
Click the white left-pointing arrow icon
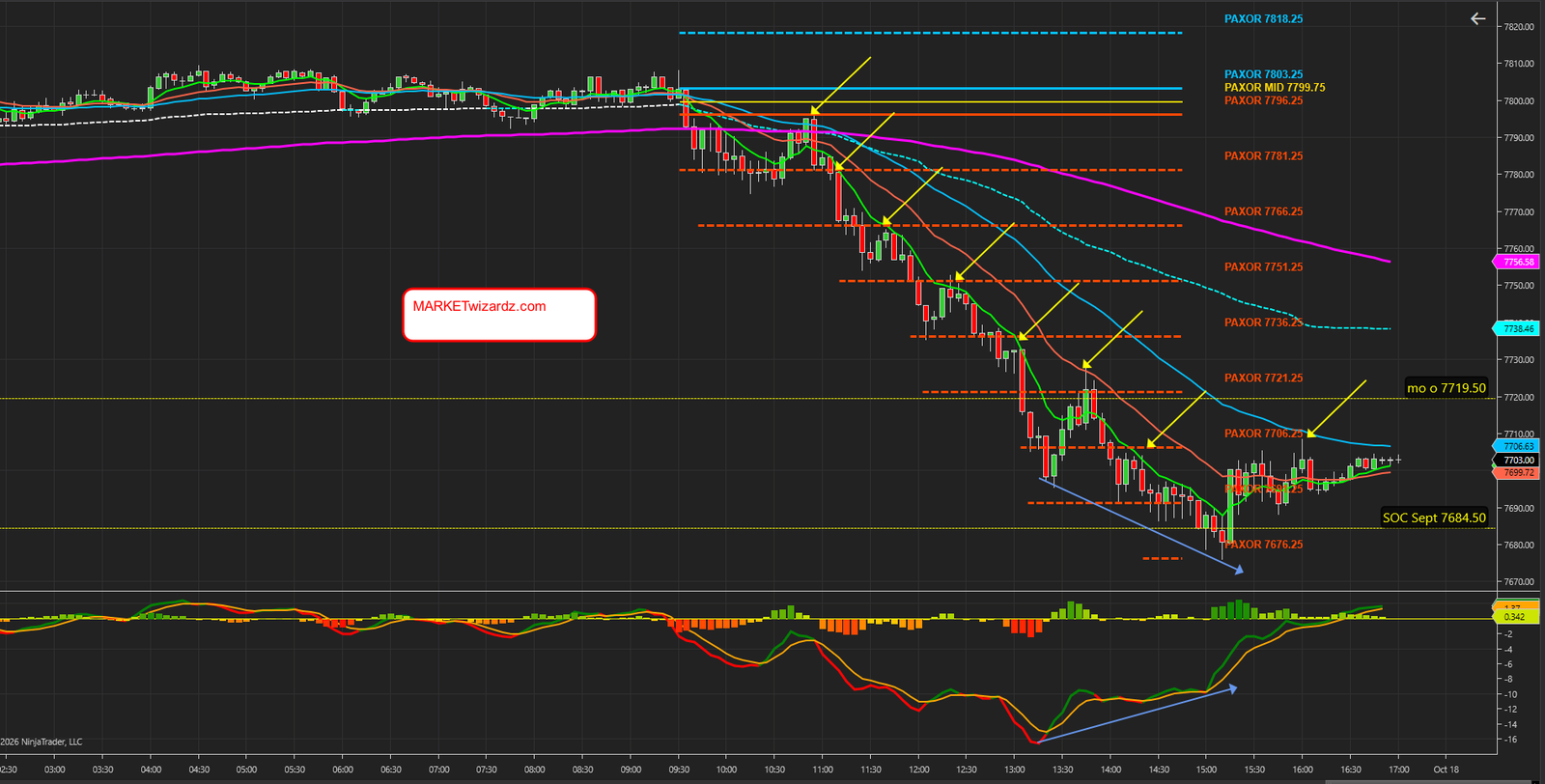click(x=1477, y=18)
